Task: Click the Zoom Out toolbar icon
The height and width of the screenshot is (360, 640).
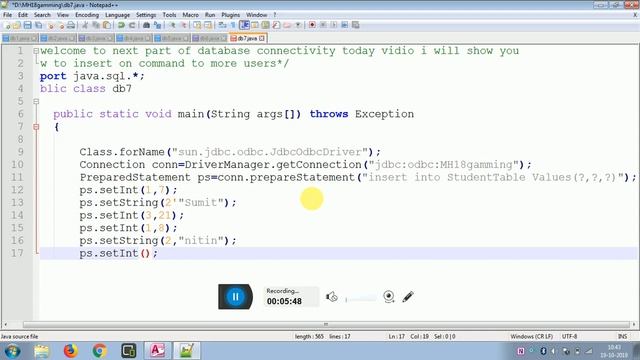Action: (184, 25)
